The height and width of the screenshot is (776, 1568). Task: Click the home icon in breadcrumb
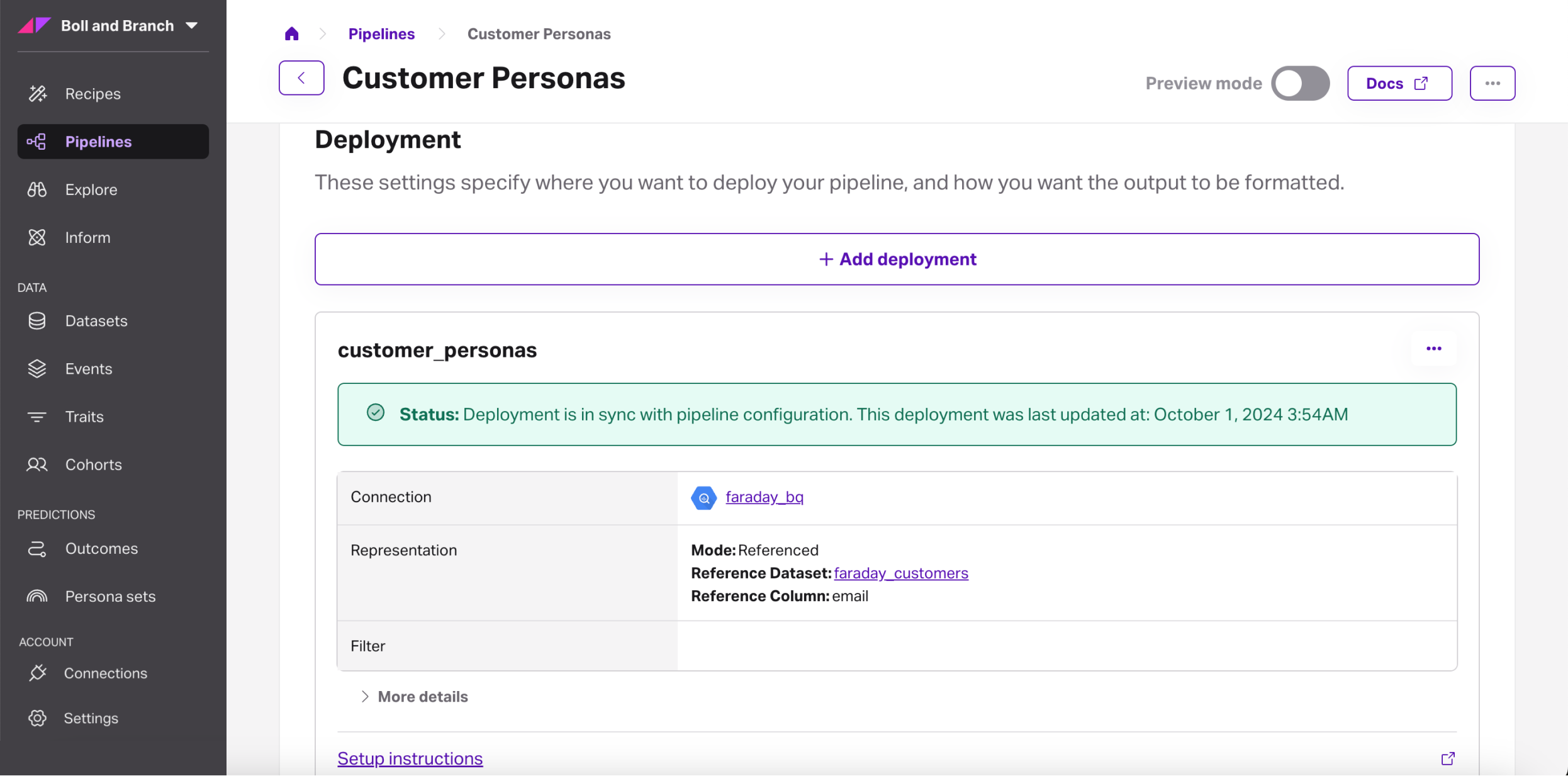point(291,34)
